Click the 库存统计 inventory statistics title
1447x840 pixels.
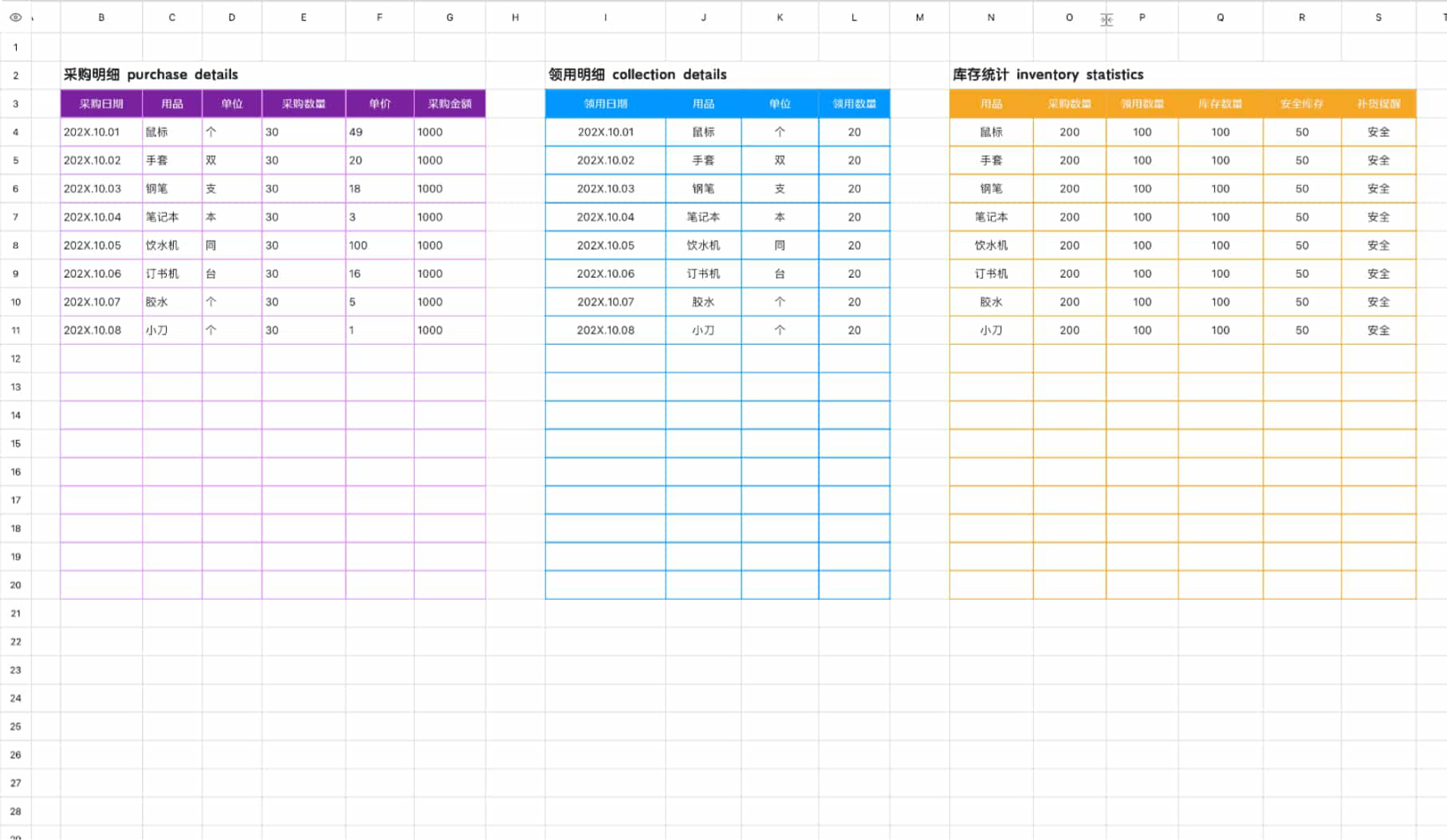tap(1048, 75)
